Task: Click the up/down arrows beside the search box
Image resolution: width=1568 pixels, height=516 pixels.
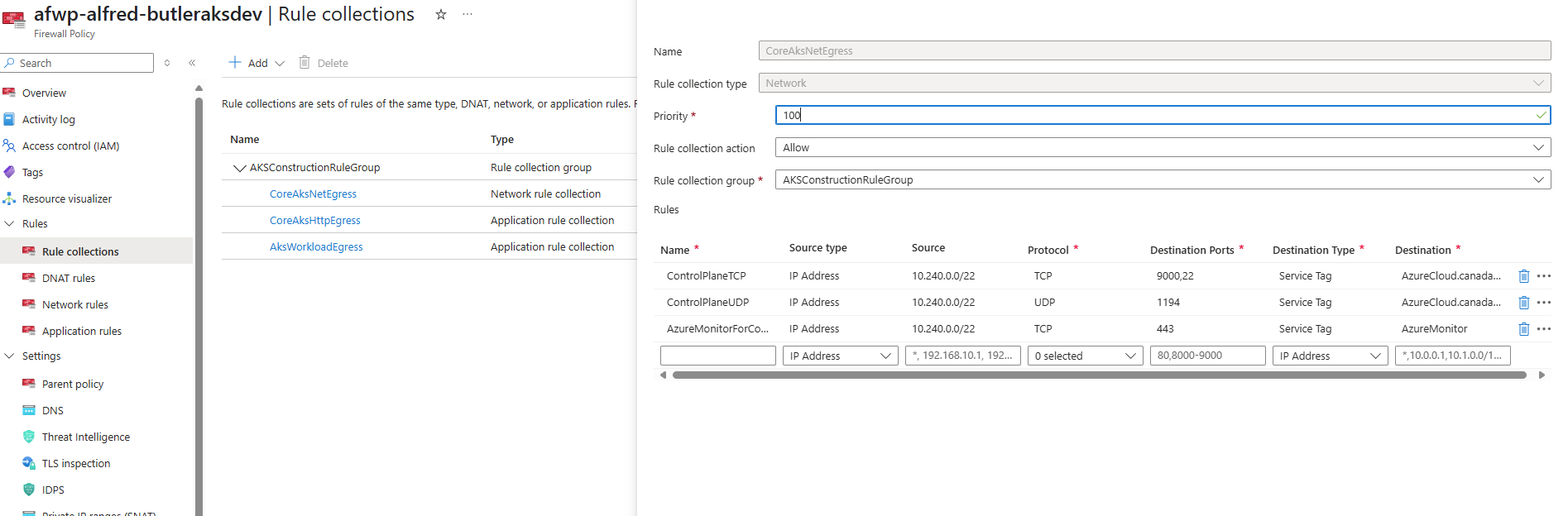Action: pyautogui.click(x=167, y=63)
